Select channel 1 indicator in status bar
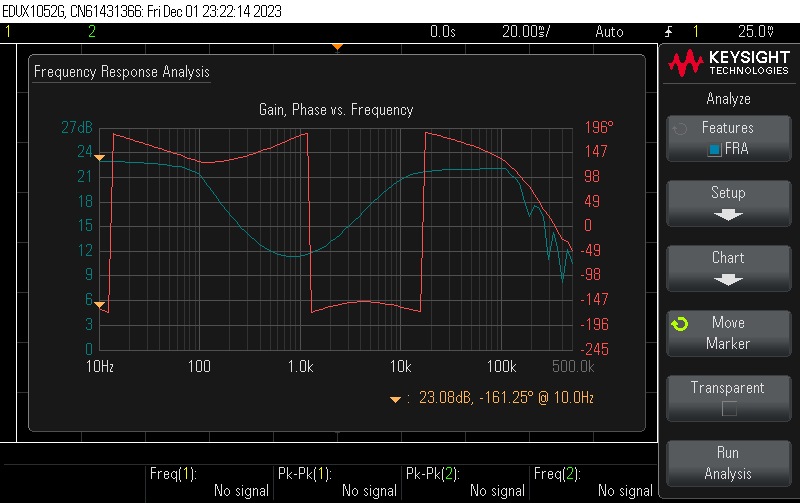The width and height of the screenshot is (800, 503). click(x=8, y=32)
